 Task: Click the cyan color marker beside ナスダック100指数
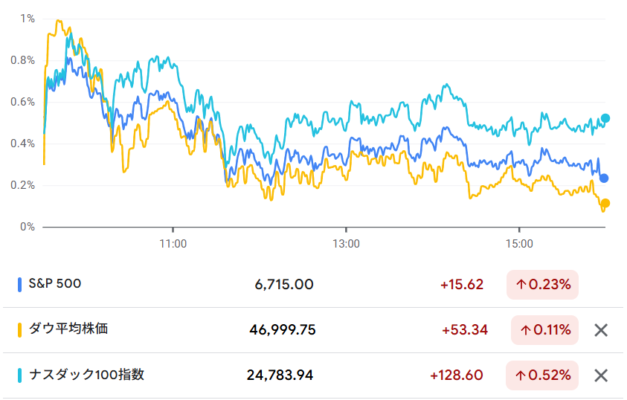21,376
